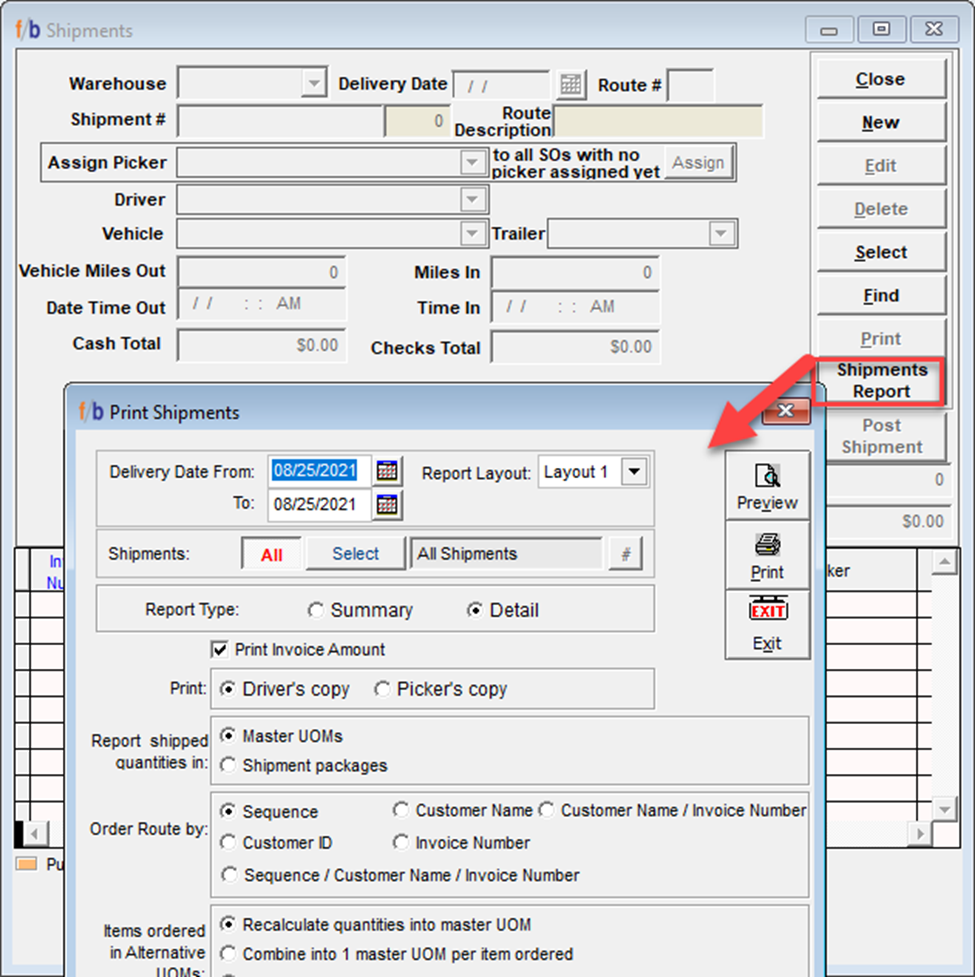Uncheck Print Invoice Amount checkbox
Viewport: 975px width, 977px height.
[220, 650]
